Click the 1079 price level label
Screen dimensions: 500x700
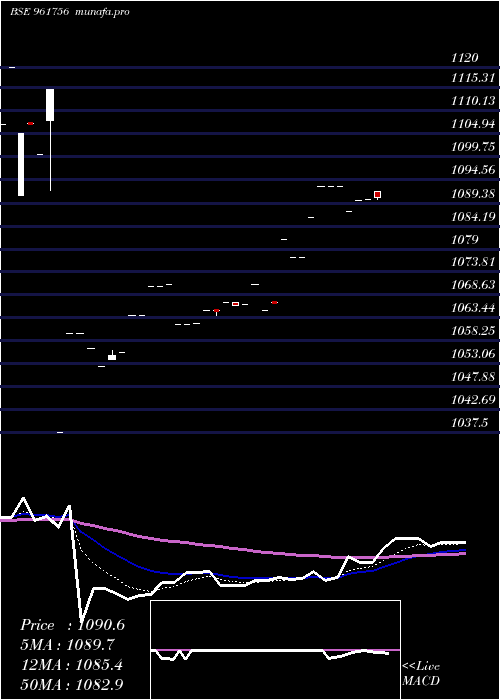465,240
